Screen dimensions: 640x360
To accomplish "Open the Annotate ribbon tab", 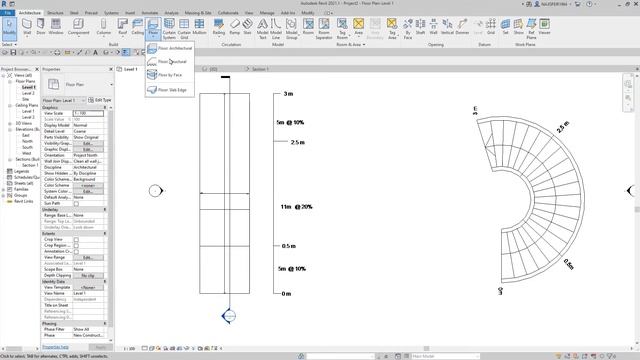I will [x=150, y=13].
